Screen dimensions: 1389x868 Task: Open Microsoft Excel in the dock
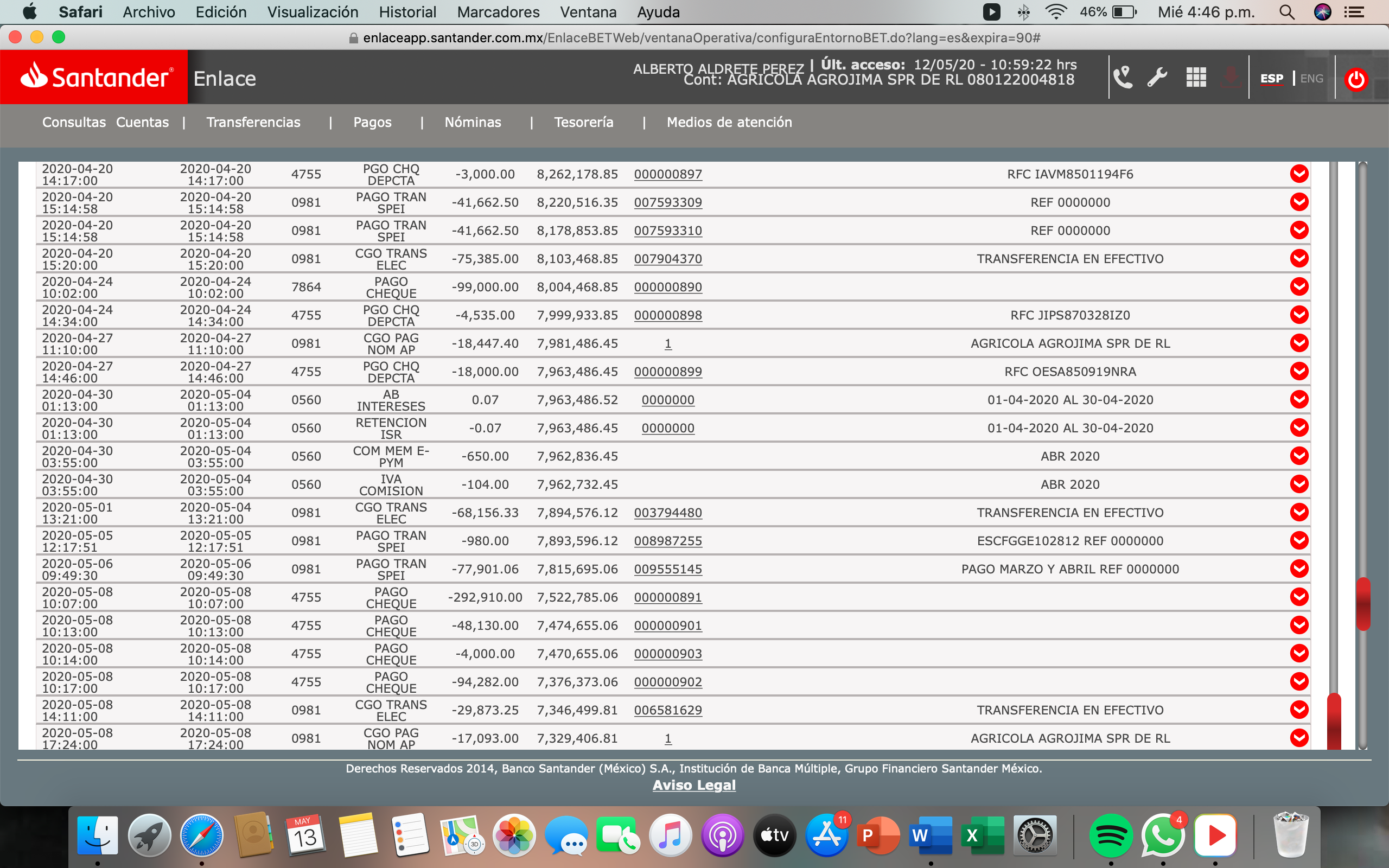(x=982, y=835)
